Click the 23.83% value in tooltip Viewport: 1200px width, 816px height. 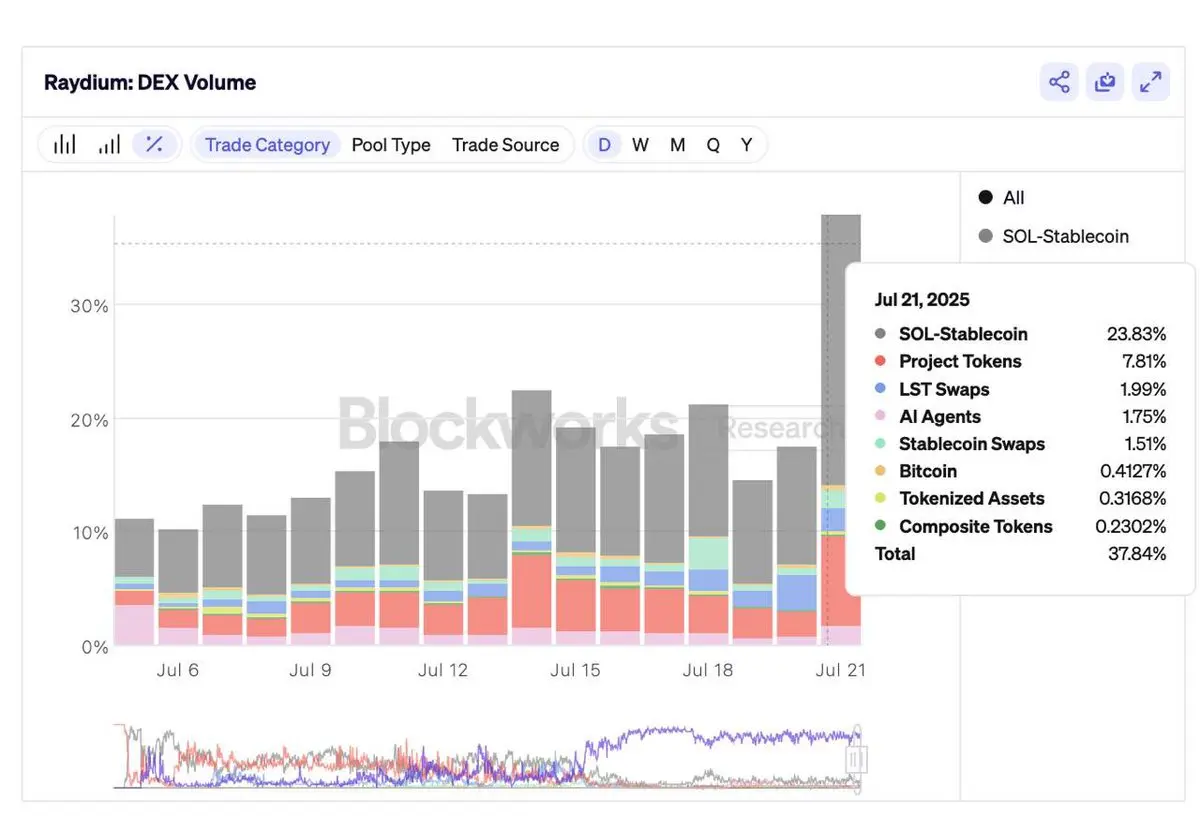[x=1137, y=334]
